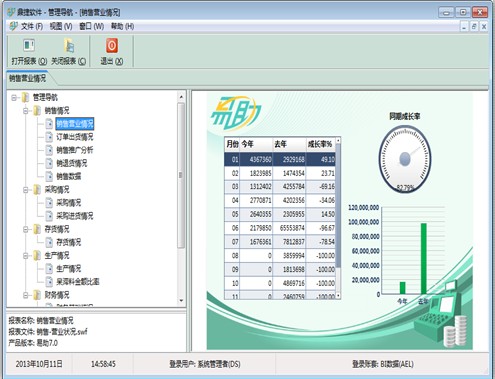This screenshot has width=495, height=379.
Task: Click the tree panel scroll-down arrow
Action: (181, 301)
